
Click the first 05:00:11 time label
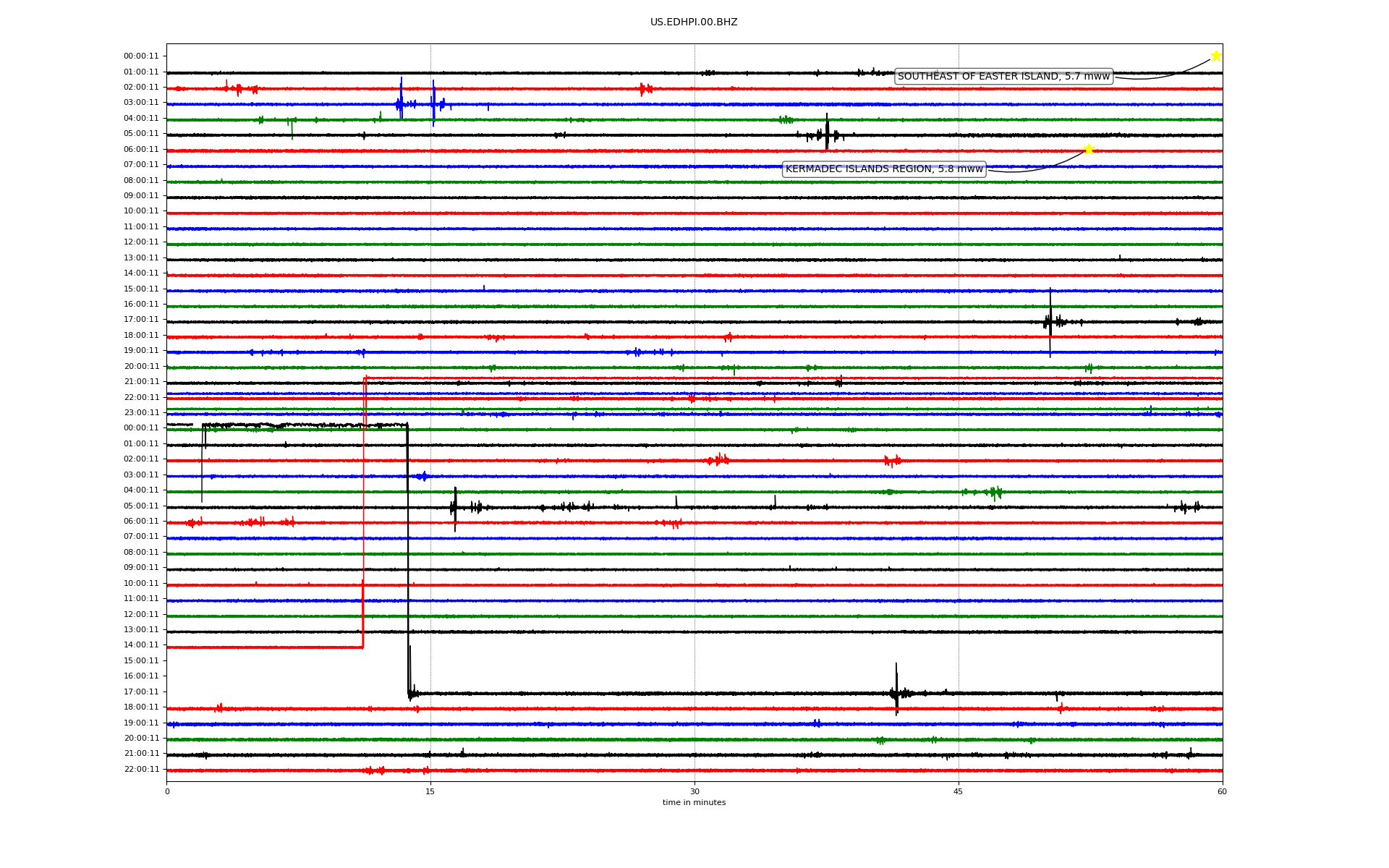pos(141,134)
